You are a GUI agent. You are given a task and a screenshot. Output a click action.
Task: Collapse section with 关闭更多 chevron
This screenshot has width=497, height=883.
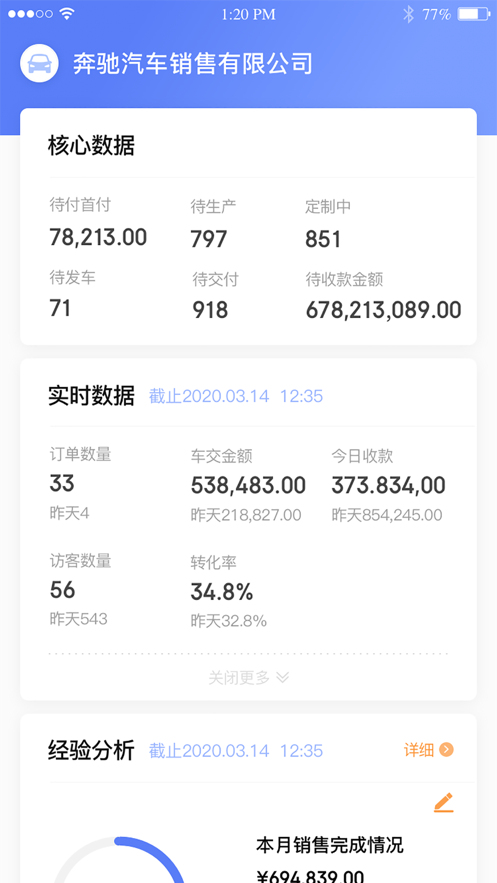pos(249,677)
